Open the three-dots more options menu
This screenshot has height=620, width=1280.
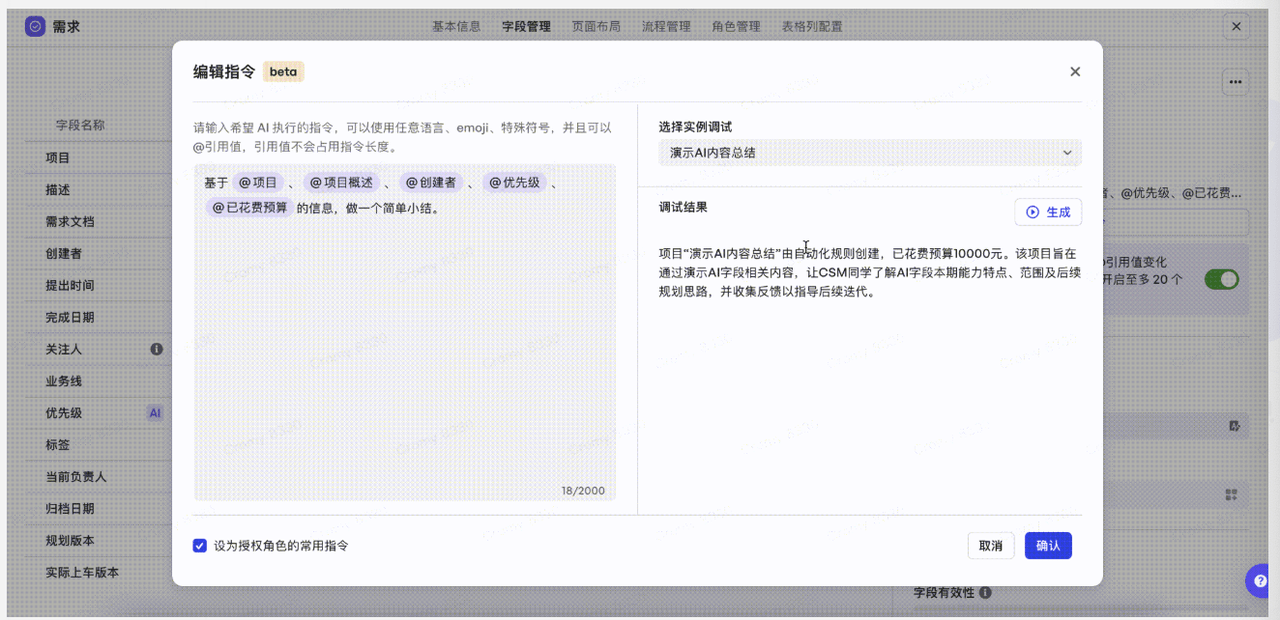click(1236, 82)
